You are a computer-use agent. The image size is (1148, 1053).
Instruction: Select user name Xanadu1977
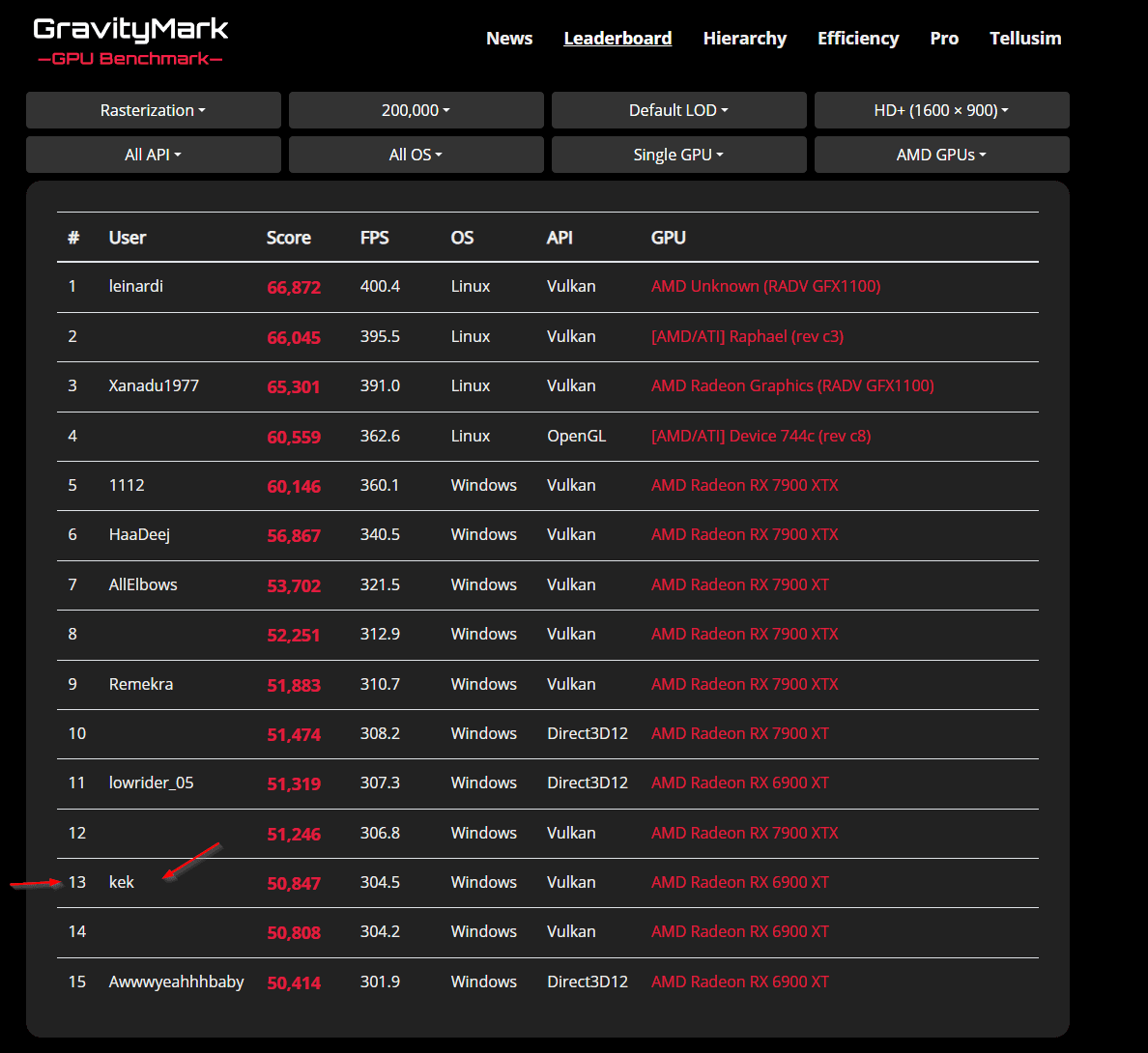(154, 385)
